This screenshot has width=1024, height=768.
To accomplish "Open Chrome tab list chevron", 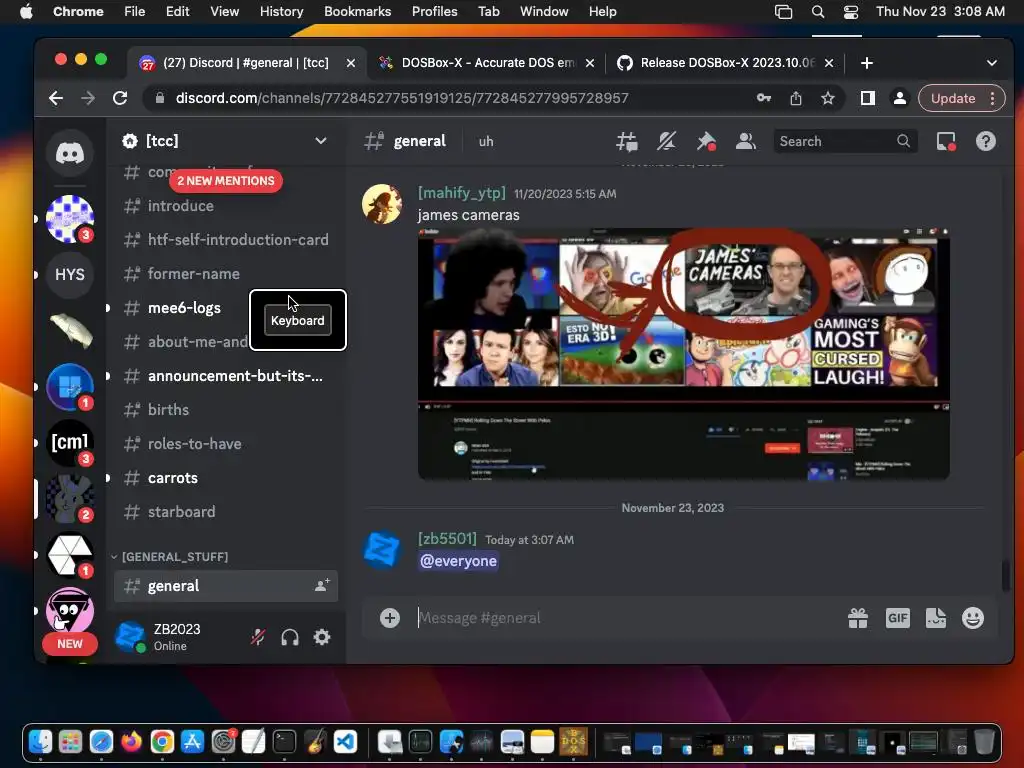I will pos(991,63).
